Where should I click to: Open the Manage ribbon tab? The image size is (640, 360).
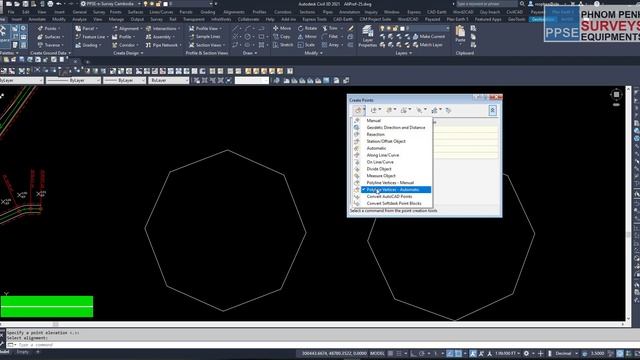click(x=116, y=19)
